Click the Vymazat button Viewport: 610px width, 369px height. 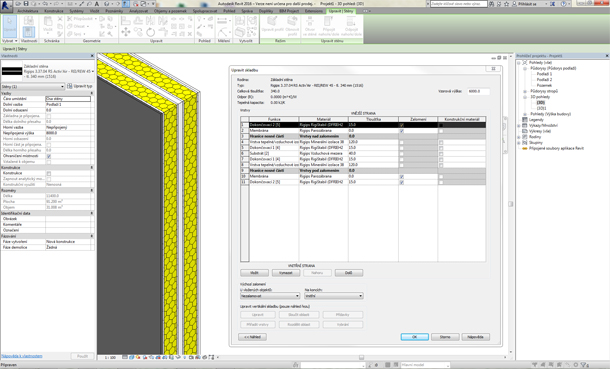pos(286,273)
